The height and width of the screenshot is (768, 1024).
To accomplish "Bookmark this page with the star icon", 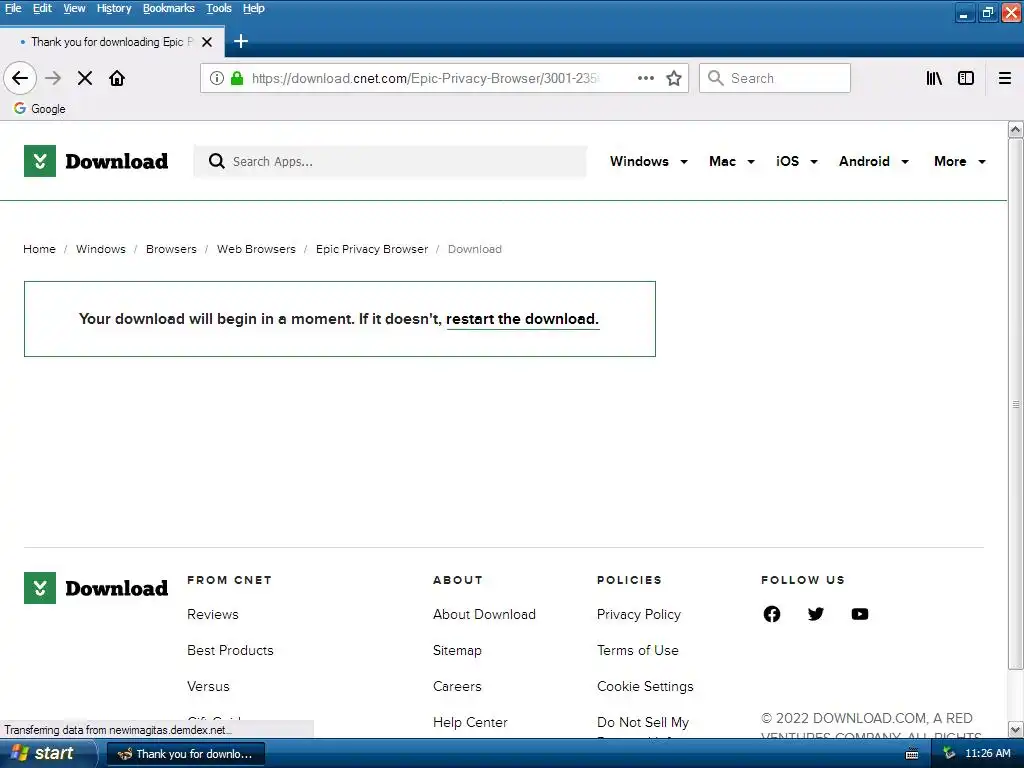I will tap(673, 78).
